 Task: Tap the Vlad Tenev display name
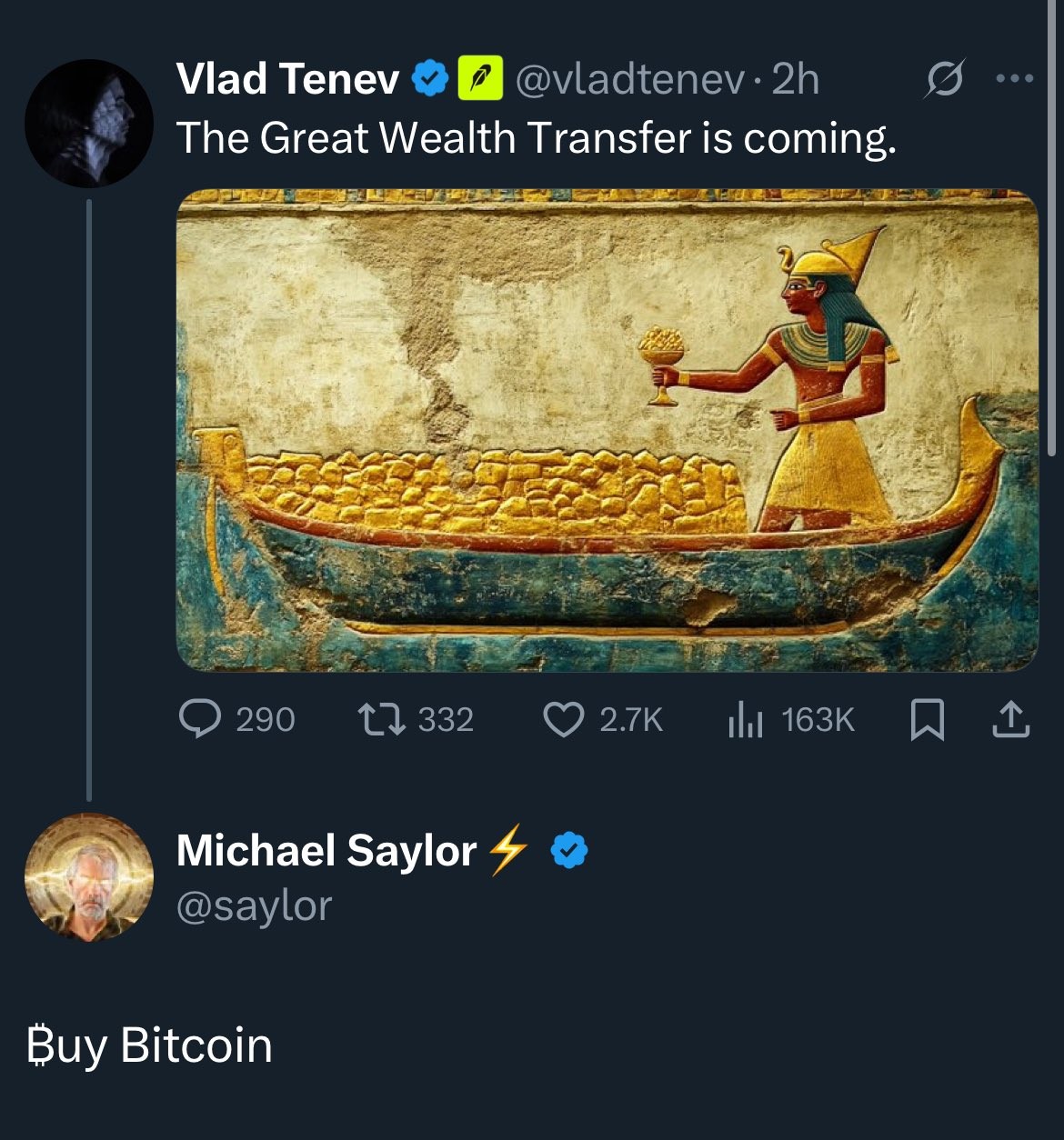[x=287, y=79]
